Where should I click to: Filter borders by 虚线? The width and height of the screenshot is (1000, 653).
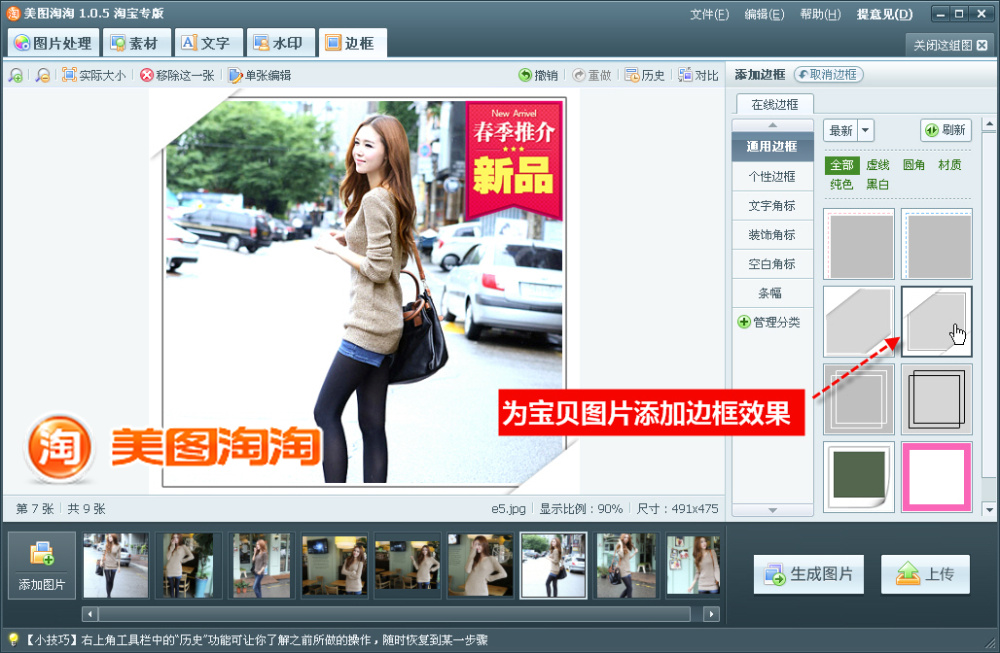[878, 165]
